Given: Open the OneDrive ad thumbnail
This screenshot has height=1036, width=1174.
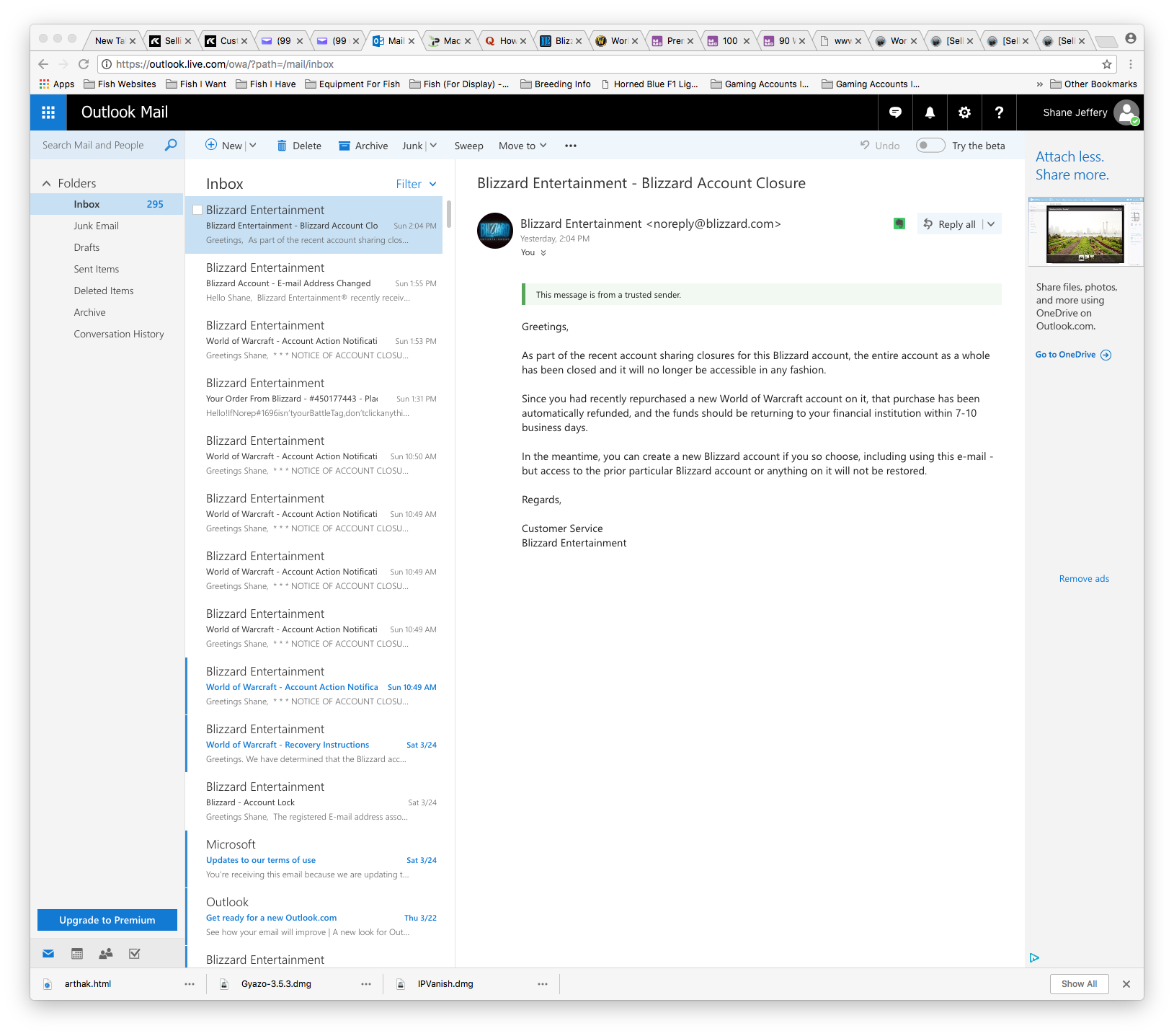Looking at the screenshot, I should point(1085,232).
